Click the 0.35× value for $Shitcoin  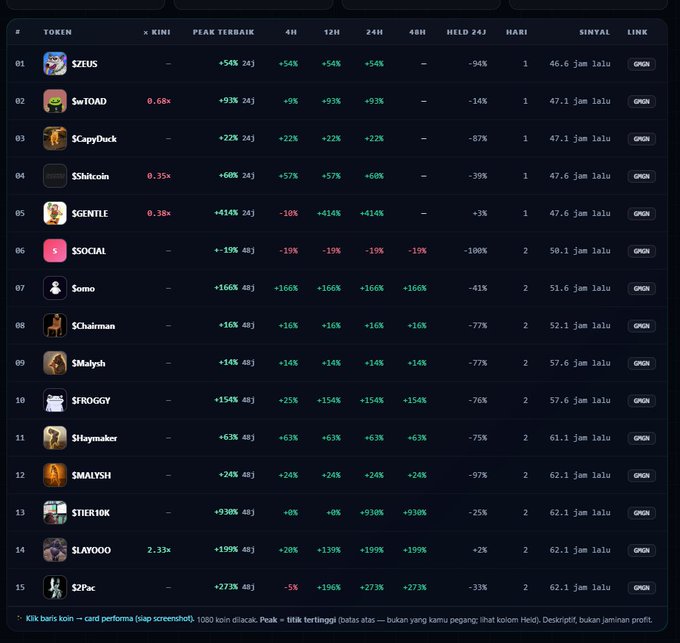[x=159, y=176]
